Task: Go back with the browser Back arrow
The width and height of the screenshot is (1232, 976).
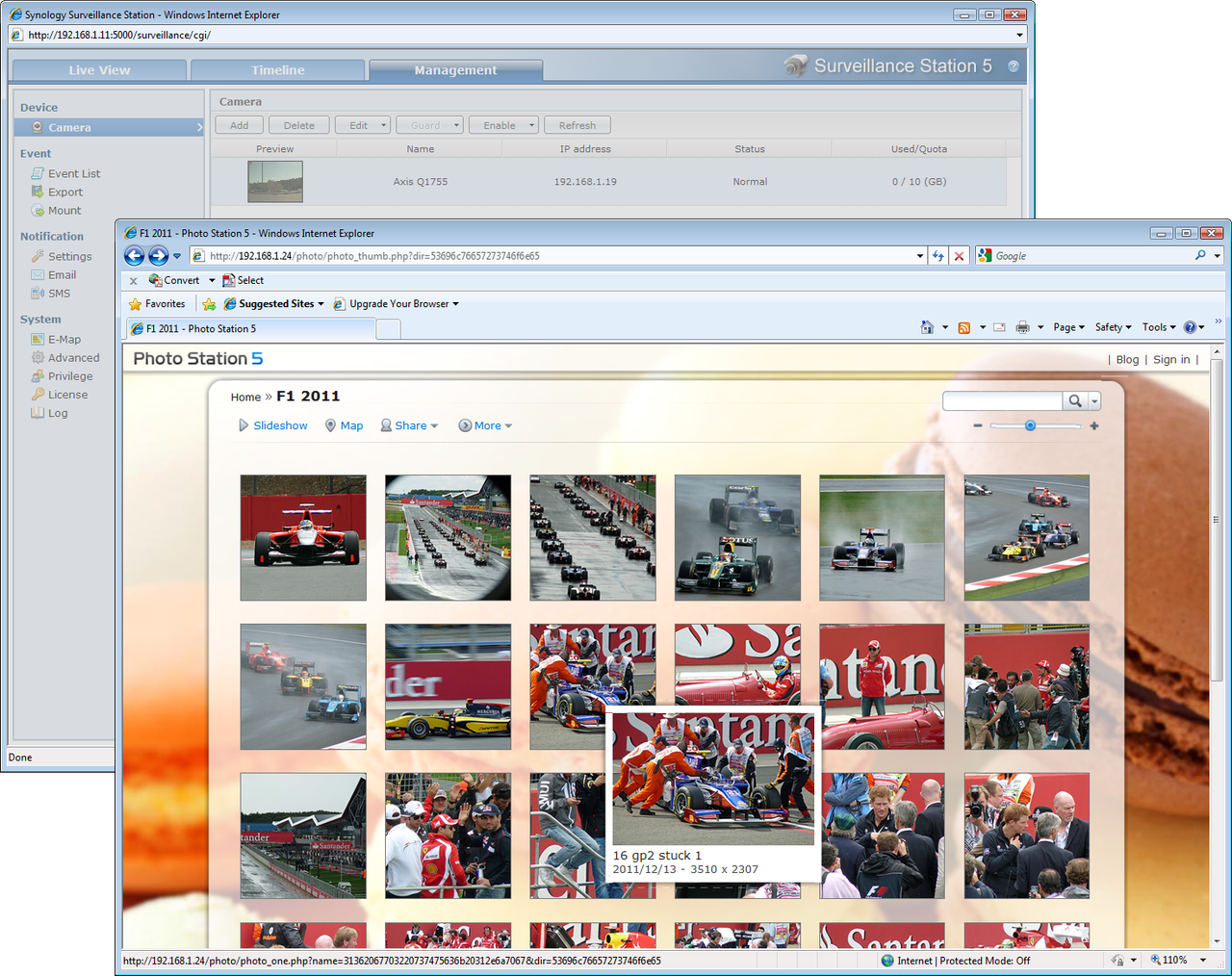Action: pyautogui.click(x=135, y=256)
